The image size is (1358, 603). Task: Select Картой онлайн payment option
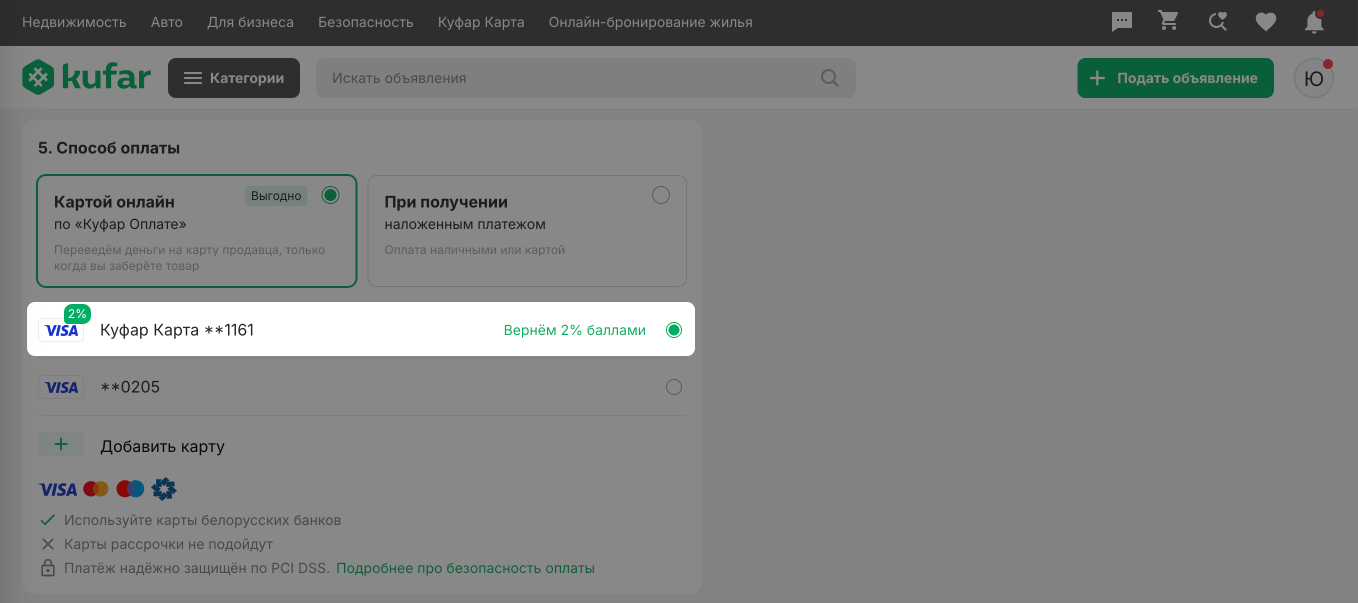(197, 231)
